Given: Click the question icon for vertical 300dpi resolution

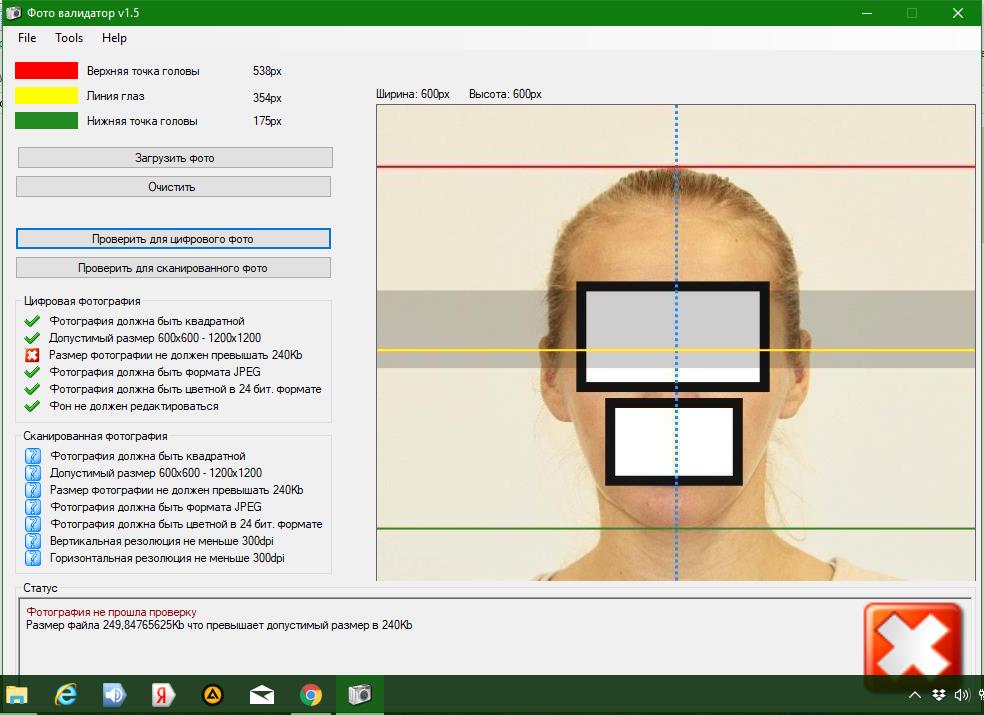Looking at the screenshot, I should [x=33, y=541].
